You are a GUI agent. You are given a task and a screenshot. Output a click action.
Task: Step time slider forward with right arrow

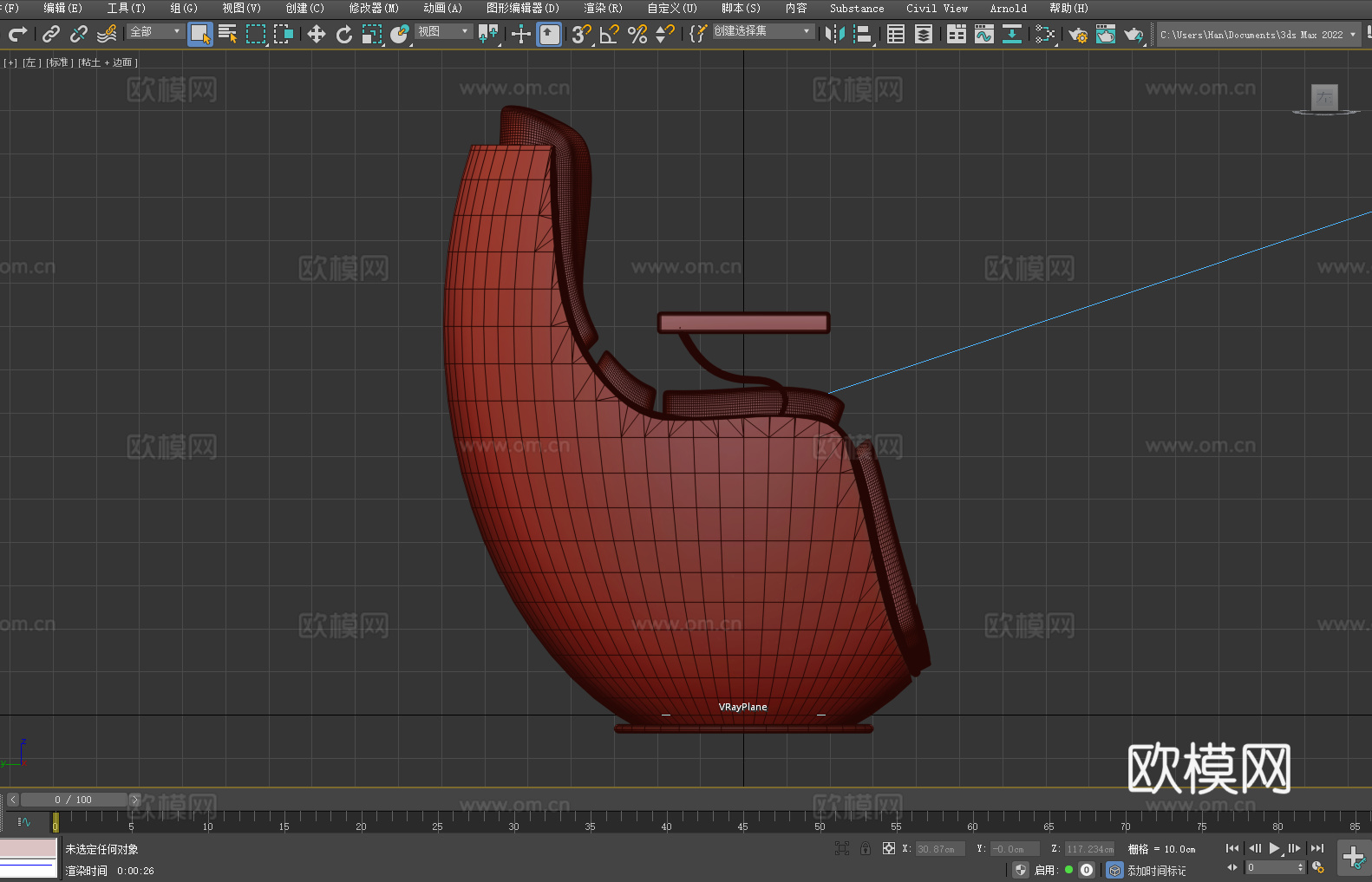click(134, 800)
